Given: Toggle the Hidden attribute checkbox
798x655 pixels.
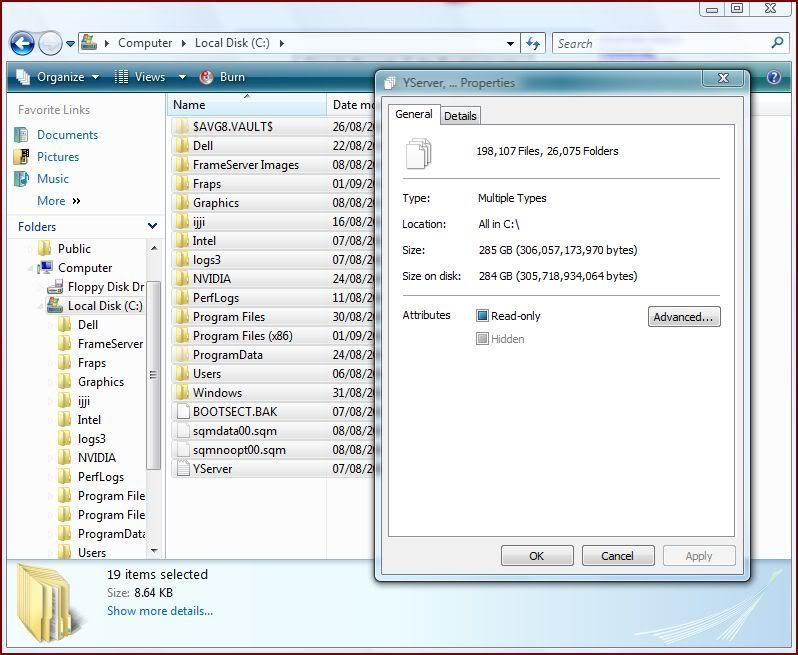Looking at the screenshot, I should (482, 338).
